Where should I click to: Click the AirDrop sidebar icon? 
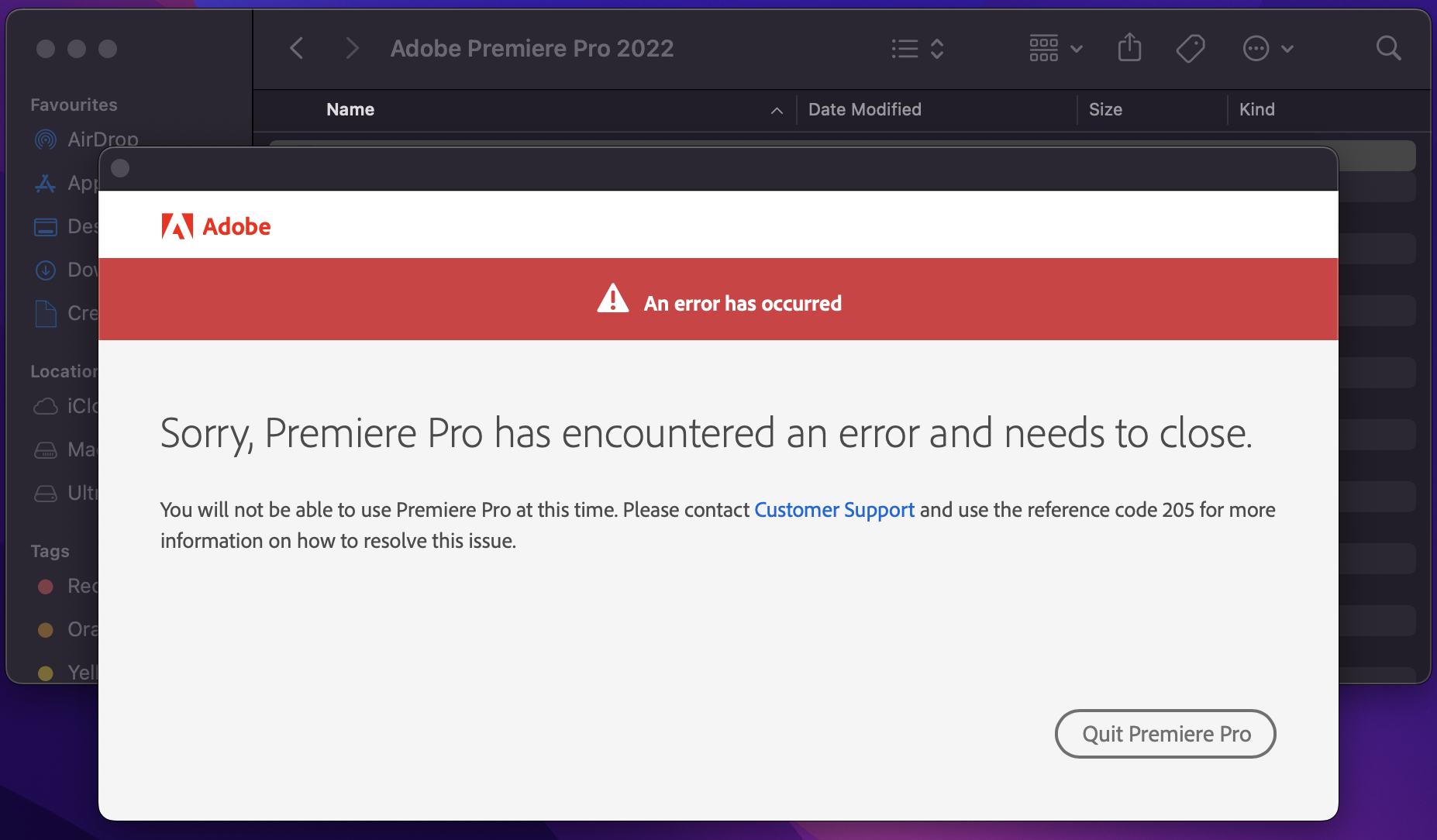(x=46, y=139)
